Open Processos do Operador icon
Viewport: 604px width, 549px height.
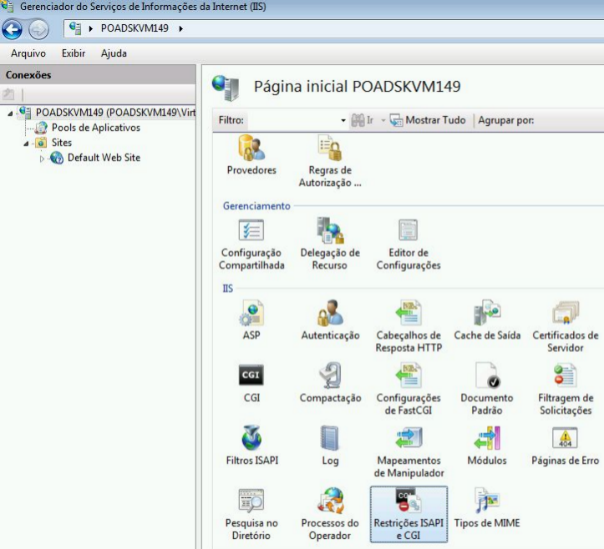(x=330, y=500)
